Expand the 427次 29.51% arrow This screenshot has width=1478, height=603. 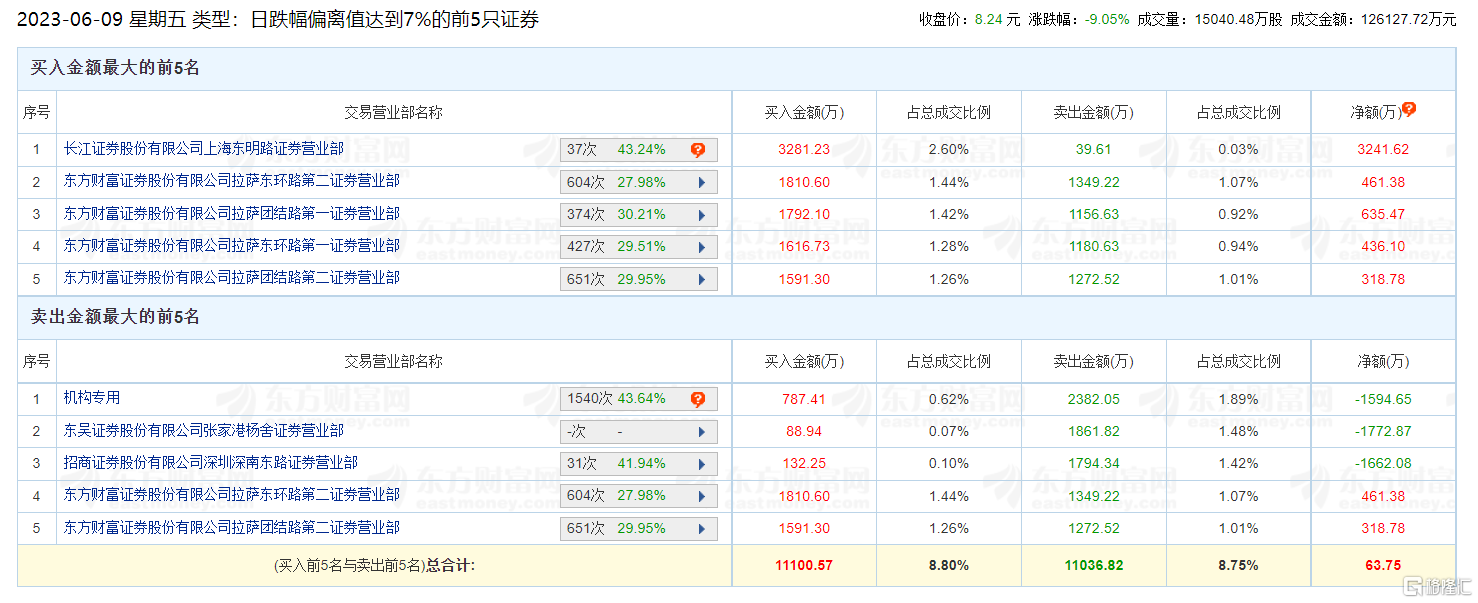tap(702, 247)
